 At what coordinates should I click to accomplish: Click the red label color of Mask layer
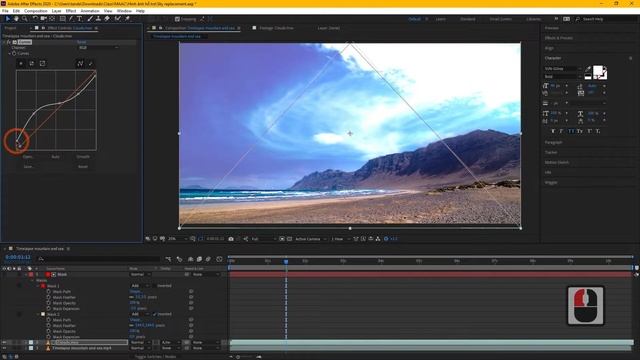coord(31,275)
